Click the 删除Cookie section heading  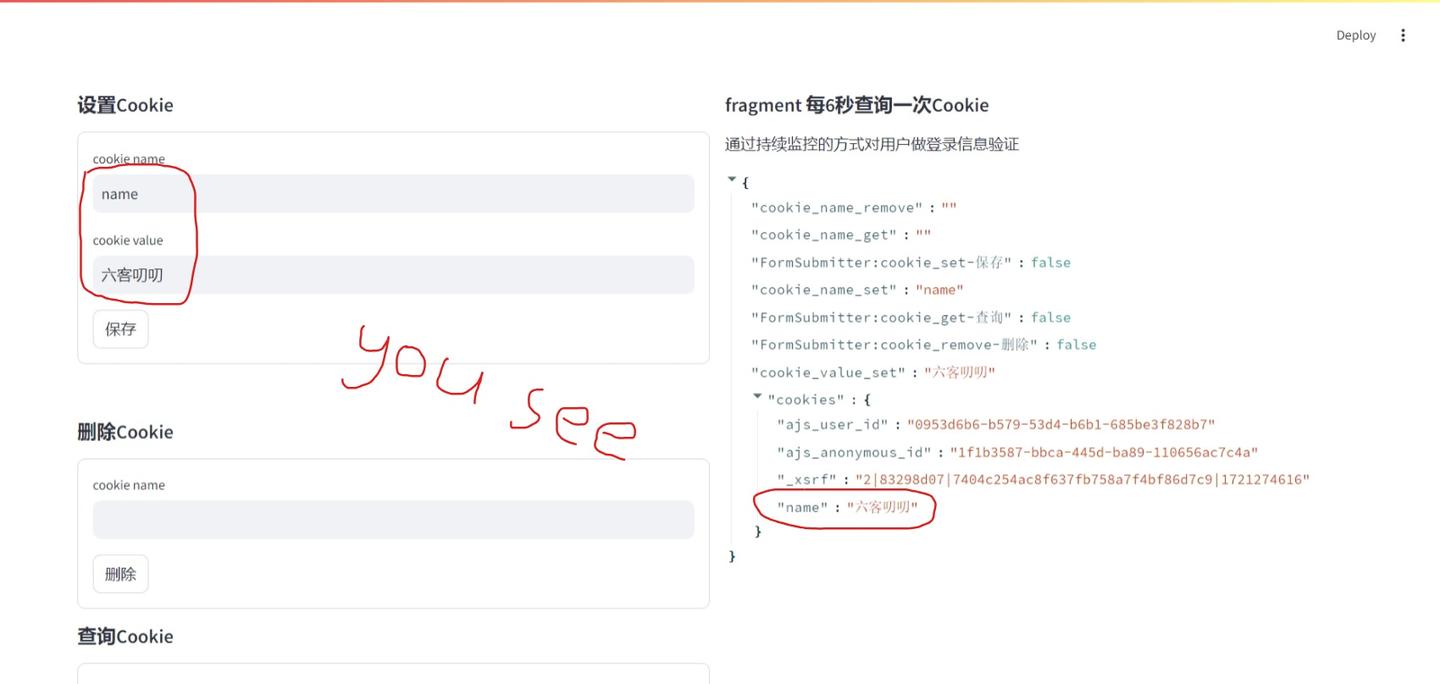125,431
